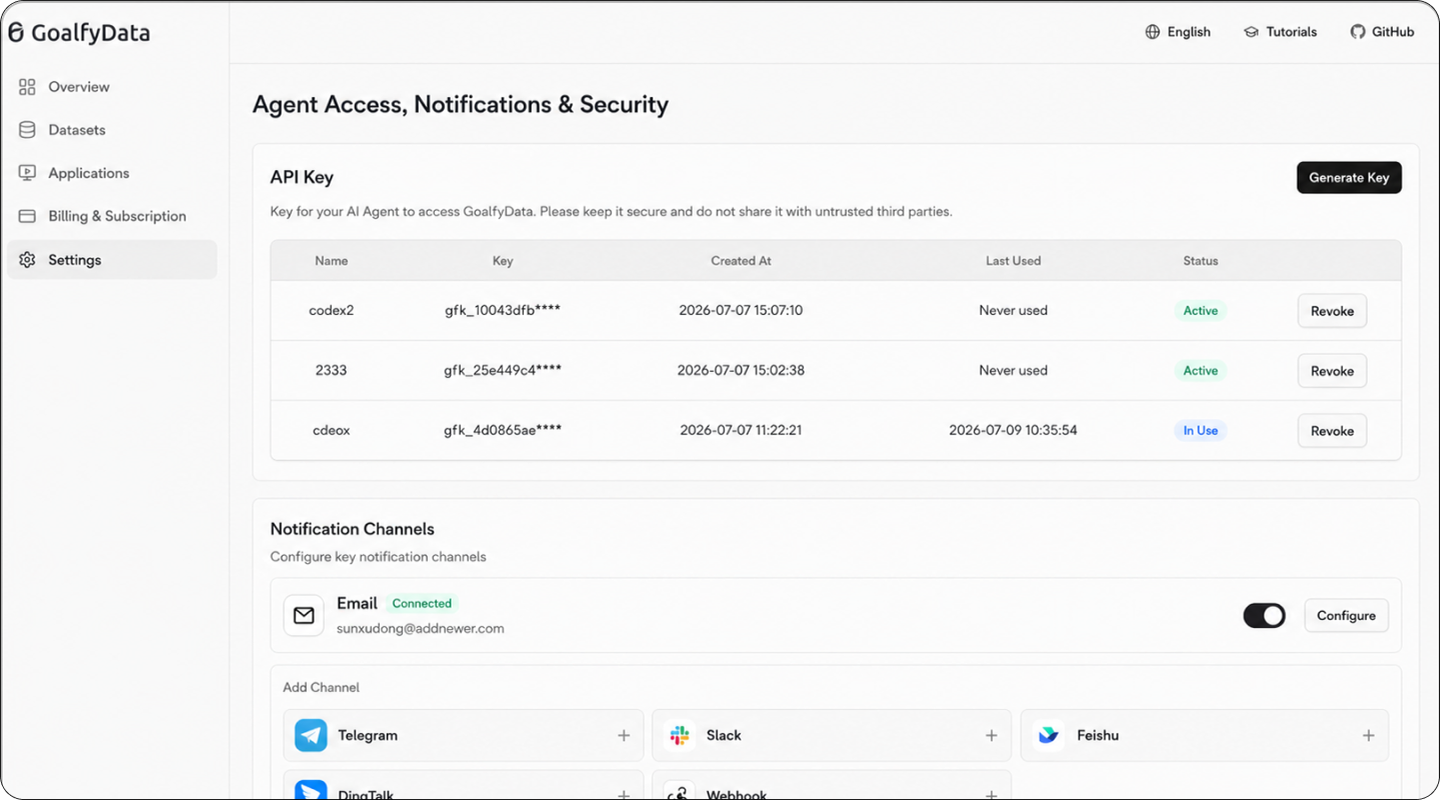Revoke the cdeox API key

click(x=1332, y=431)
